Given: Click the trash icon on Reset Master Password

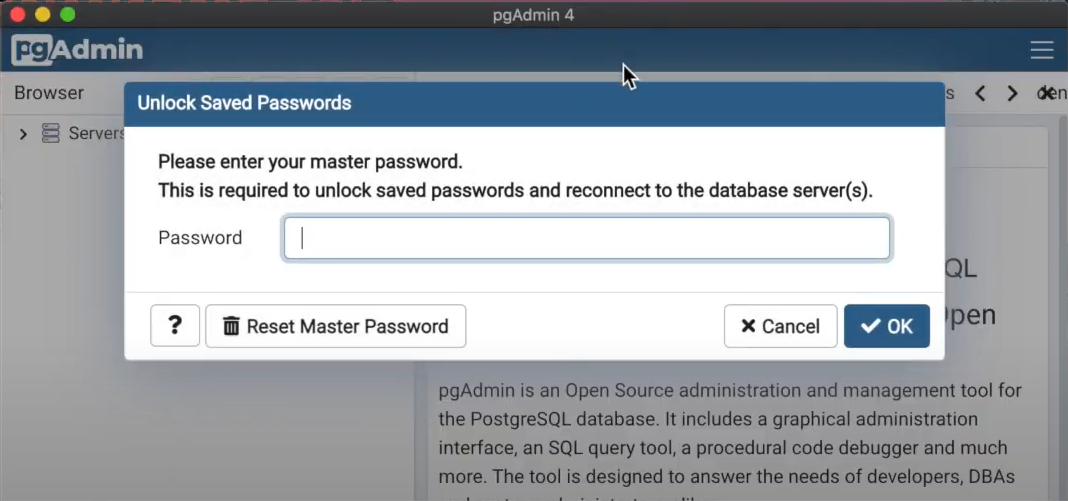Looking at the screenshot, I should 232,326.
